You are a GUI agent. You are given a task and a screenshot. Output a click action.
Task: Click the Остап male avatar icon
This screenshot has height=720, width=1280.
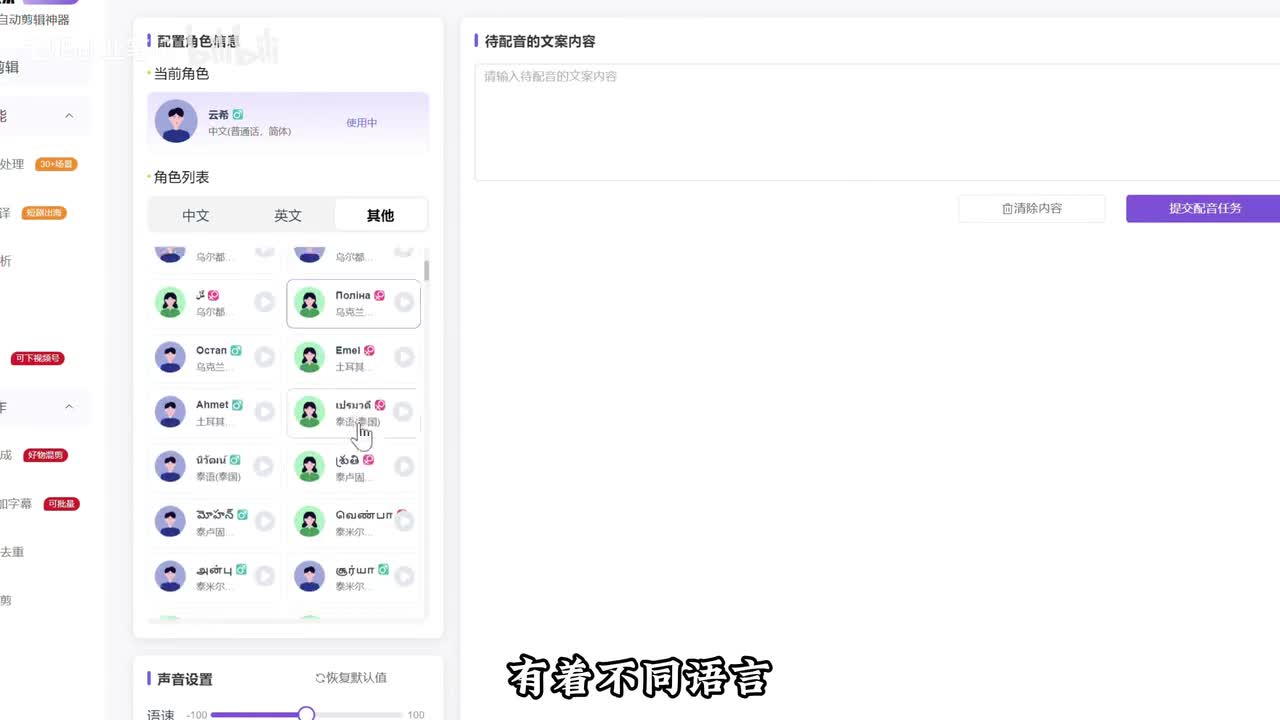pos(170,357)
